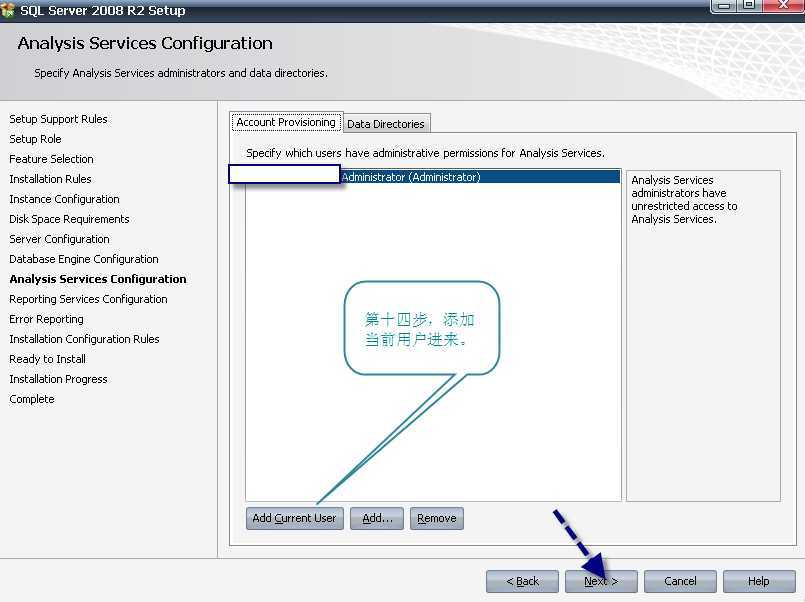Click Installation Configuration Rules step
805x602 pixels.
tap(84, 339)
